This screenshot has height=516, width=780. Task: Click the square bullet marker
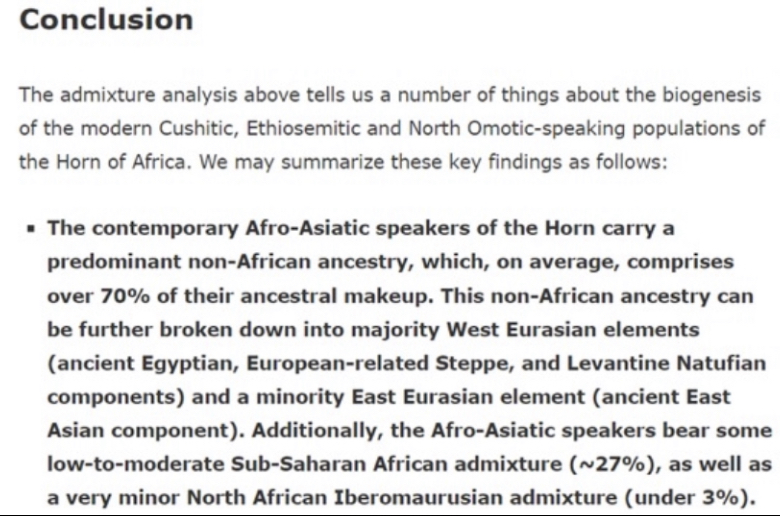click(32, 229)
